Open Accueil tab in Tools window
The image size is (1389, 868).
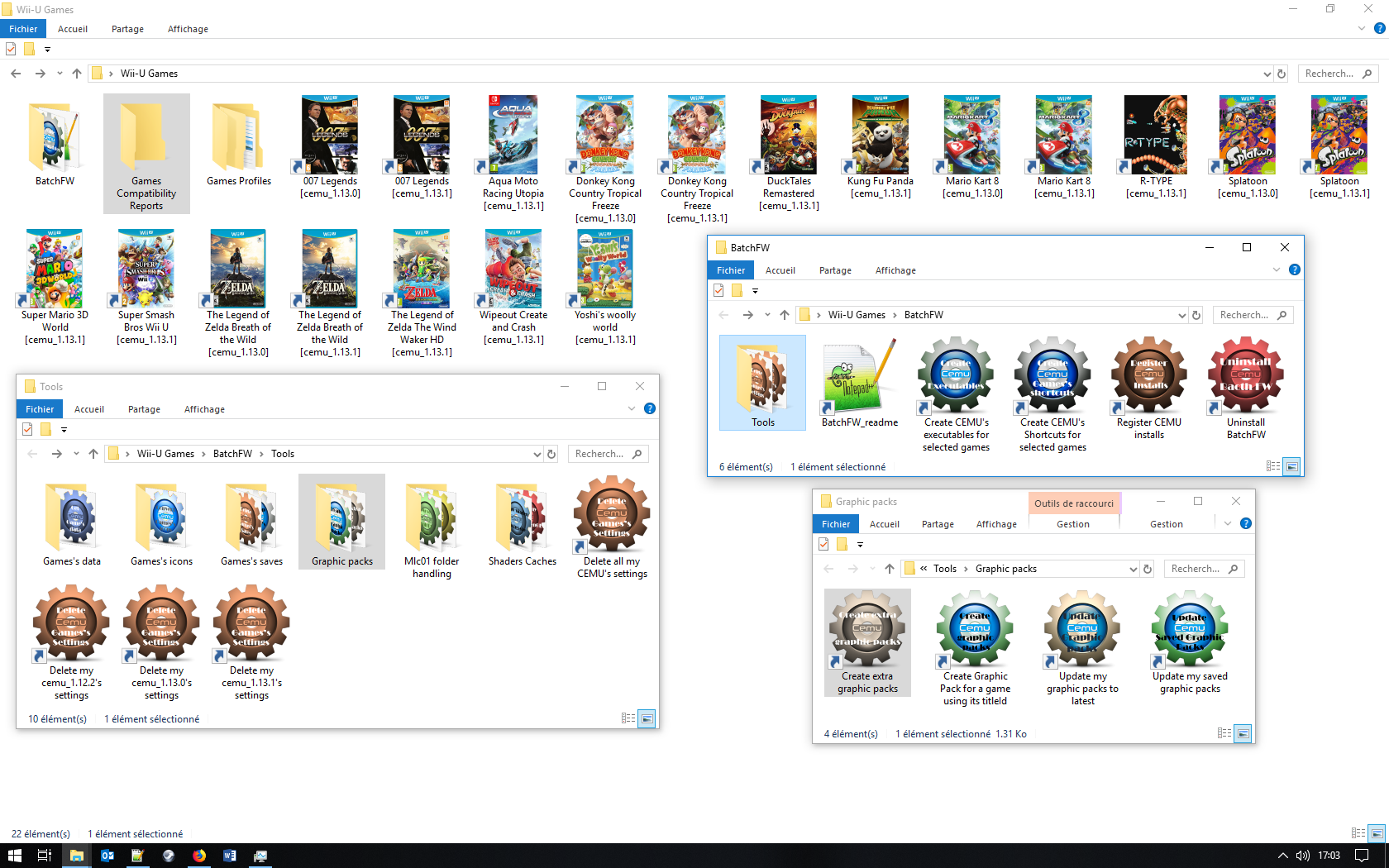[x=89, y=409]
